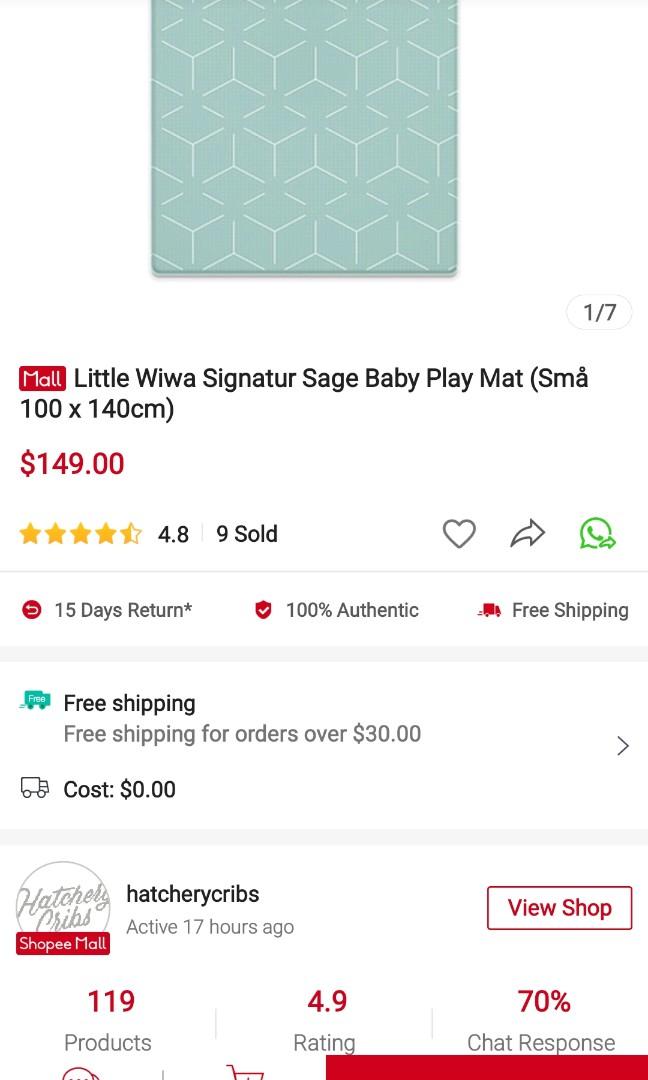Click the 100% Authentic badge icon
Viewport: 648px width, 1080px height.
pos(263,610)
